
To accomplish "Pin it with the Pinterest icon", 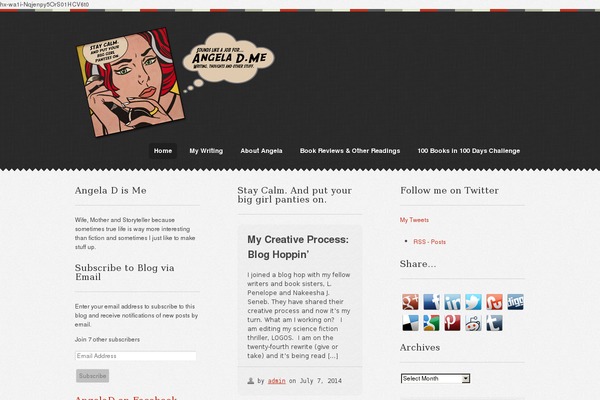I will coord(452,323).
